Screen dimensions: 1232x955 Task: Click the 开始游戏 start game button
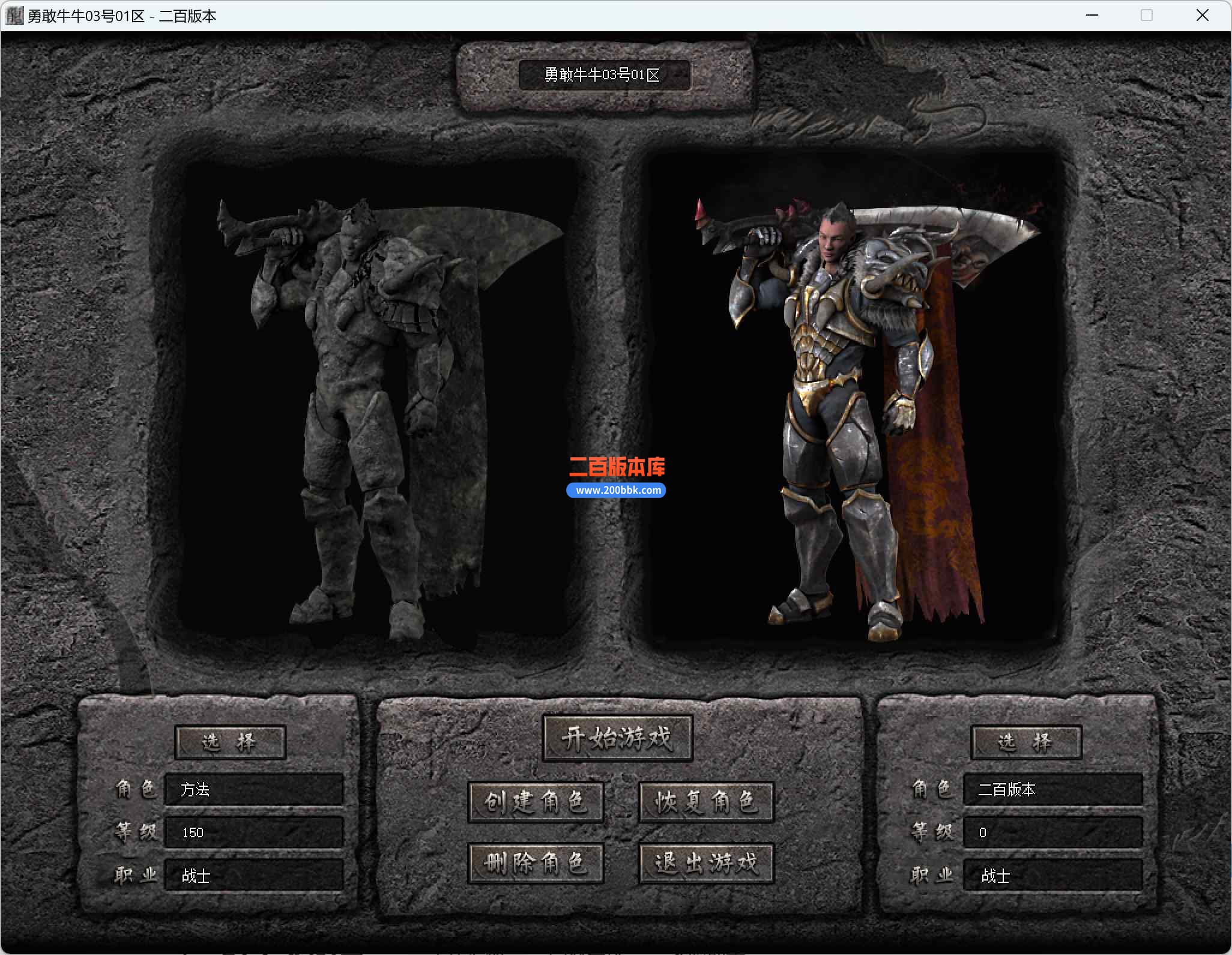pyautogui.click(x=617, y=738)
